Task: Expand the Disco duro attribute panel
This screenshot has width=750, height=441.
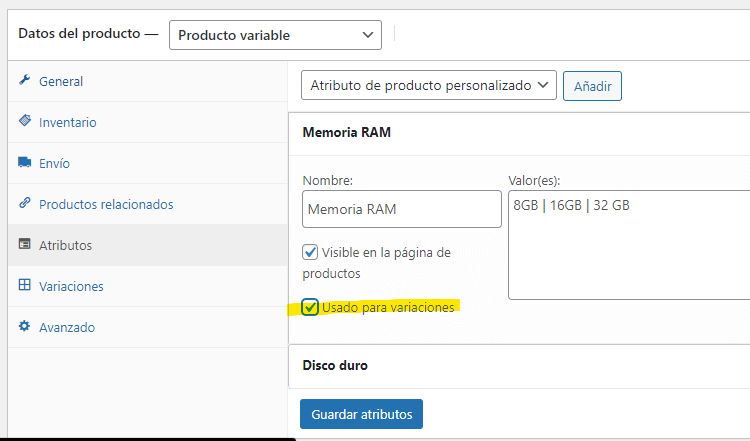Action: tap(519, 366)
